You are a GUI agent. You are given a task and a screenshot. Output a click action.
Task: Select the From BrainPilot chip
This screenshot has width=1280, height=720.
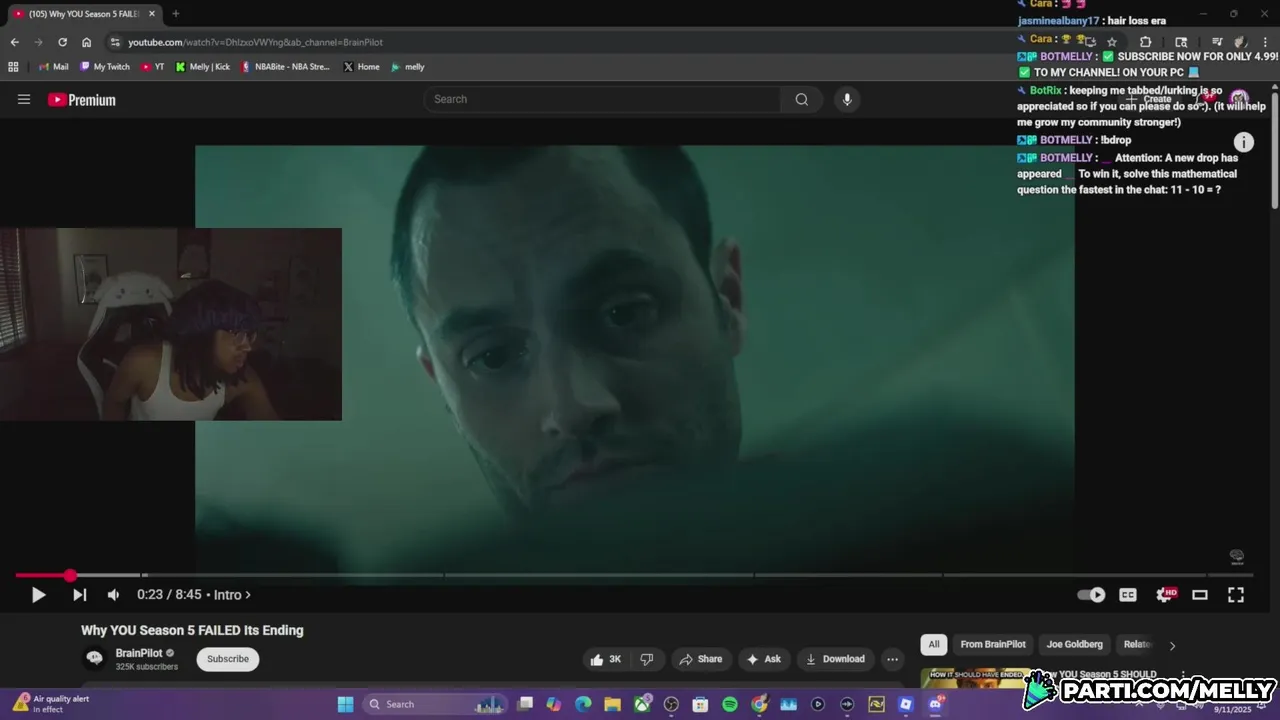[993, 645]
